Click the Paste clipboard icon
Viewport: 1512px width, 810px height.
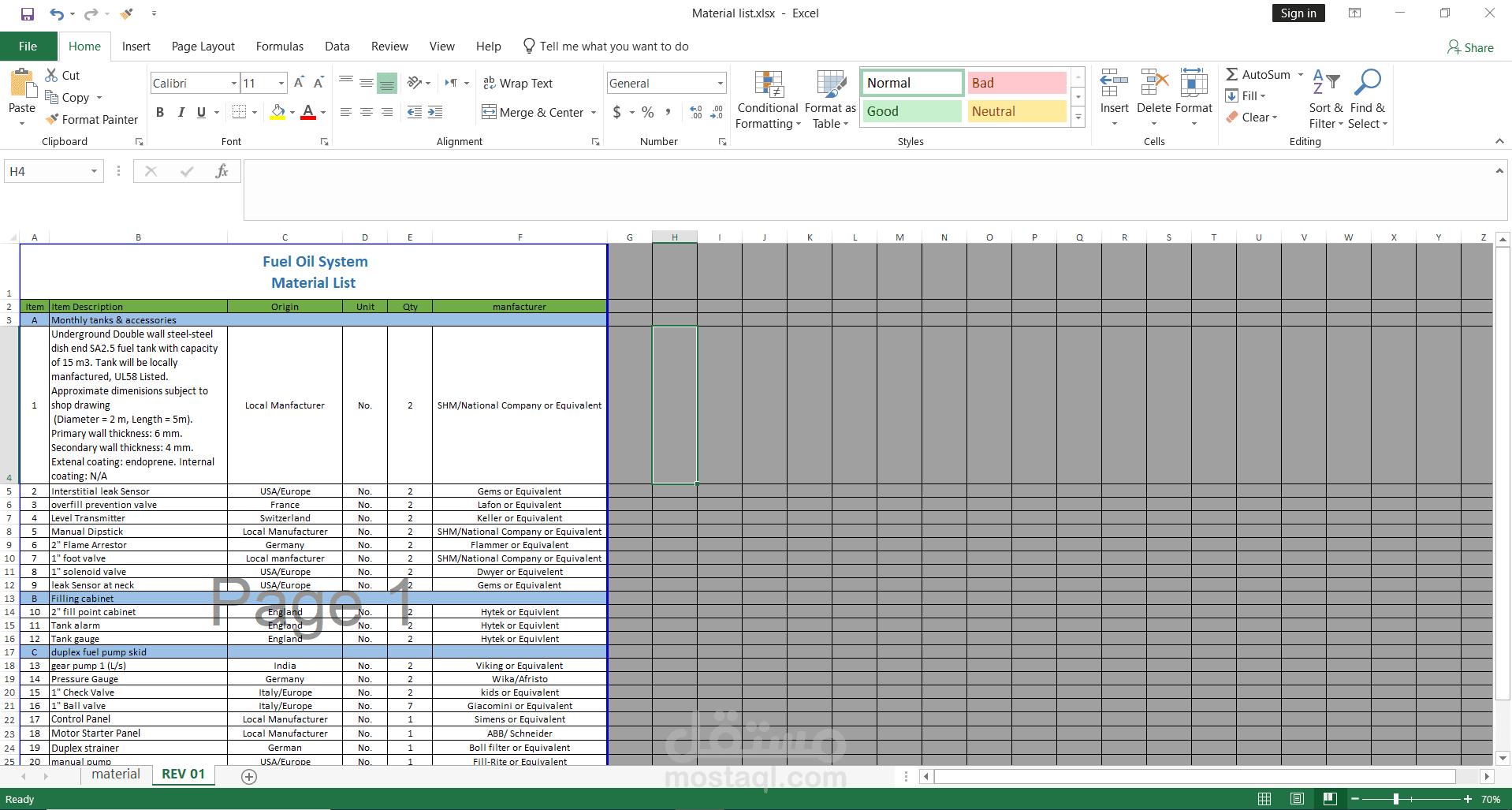22,84
